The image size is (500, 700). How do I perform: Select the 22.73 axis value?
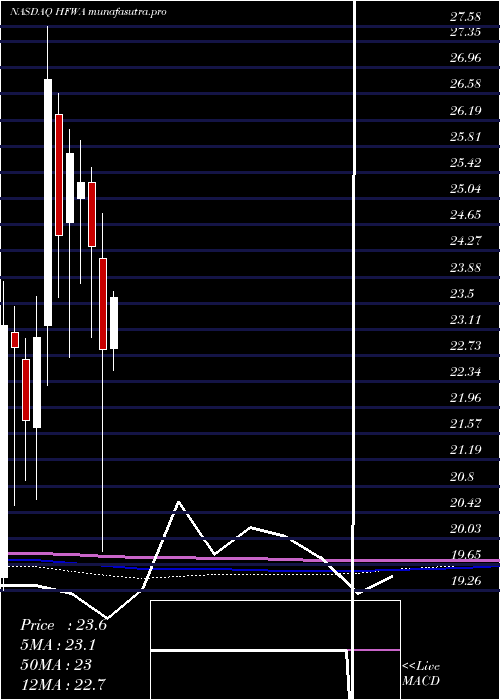coord(465,346)
